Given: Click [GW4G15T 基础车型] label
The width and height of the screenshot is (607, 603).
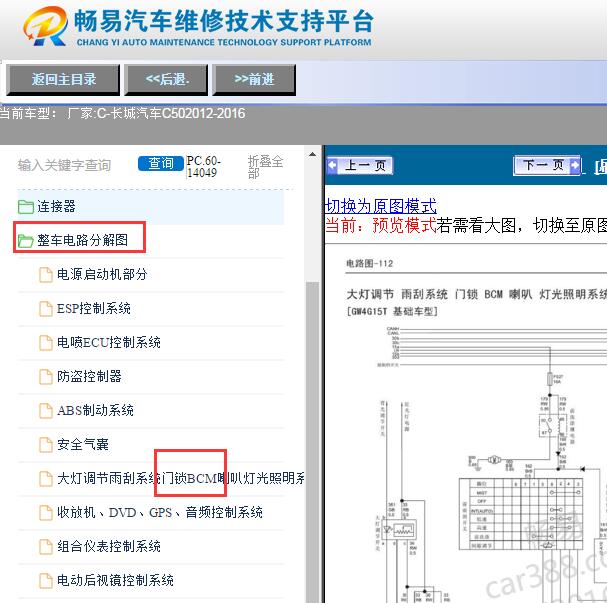Looking at the screenshot, I should click(392, 312).
